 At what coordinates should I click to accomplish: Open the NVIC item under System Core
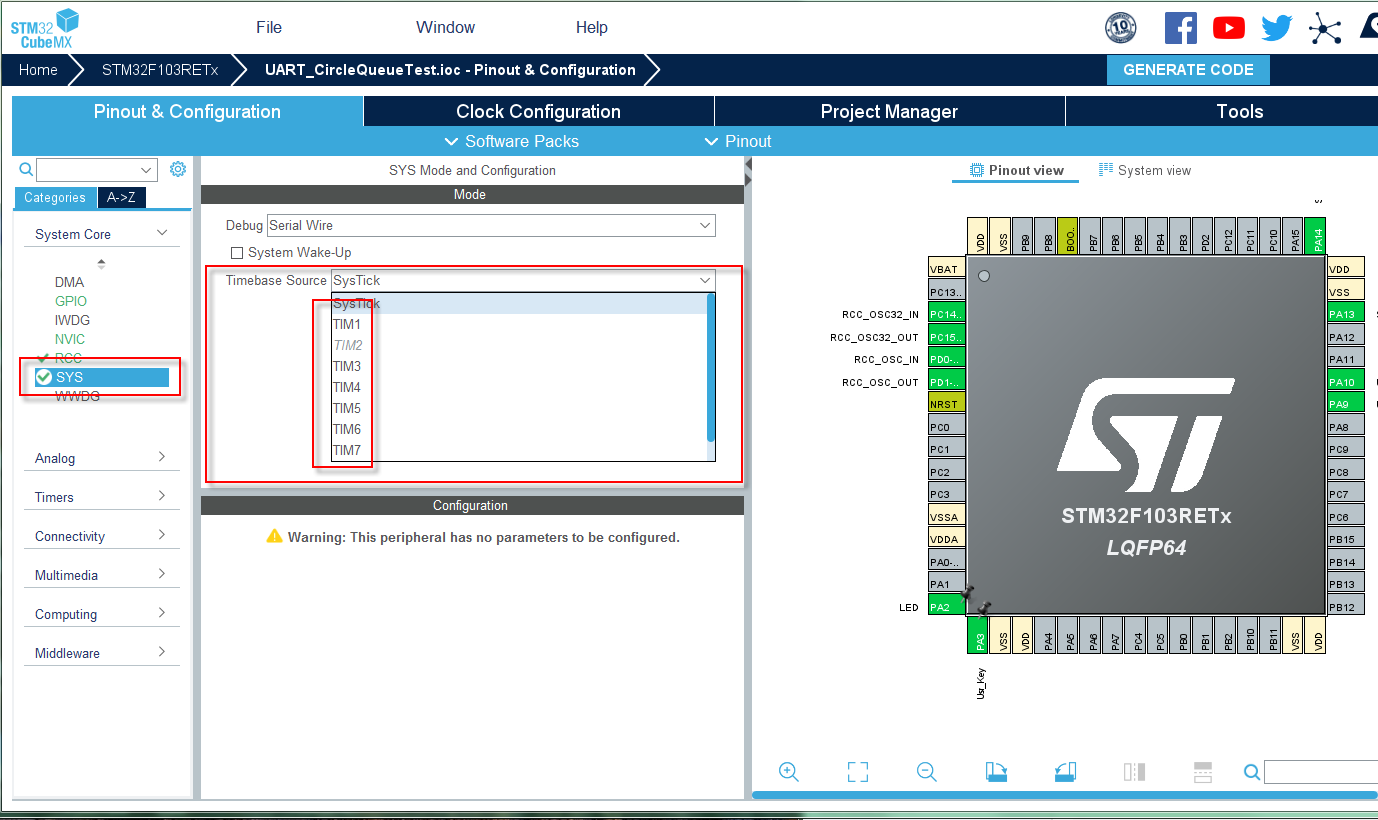click(70, 339)
